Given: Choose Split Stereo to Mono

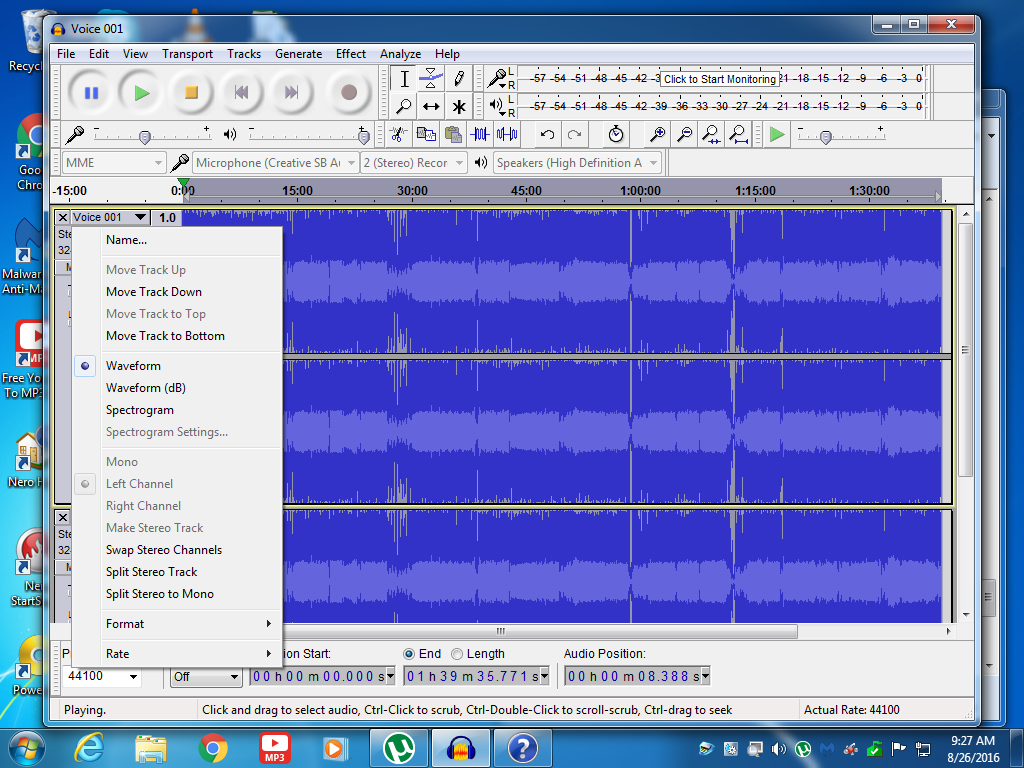Looking at the screenshot, I should (x=159, y=594).
